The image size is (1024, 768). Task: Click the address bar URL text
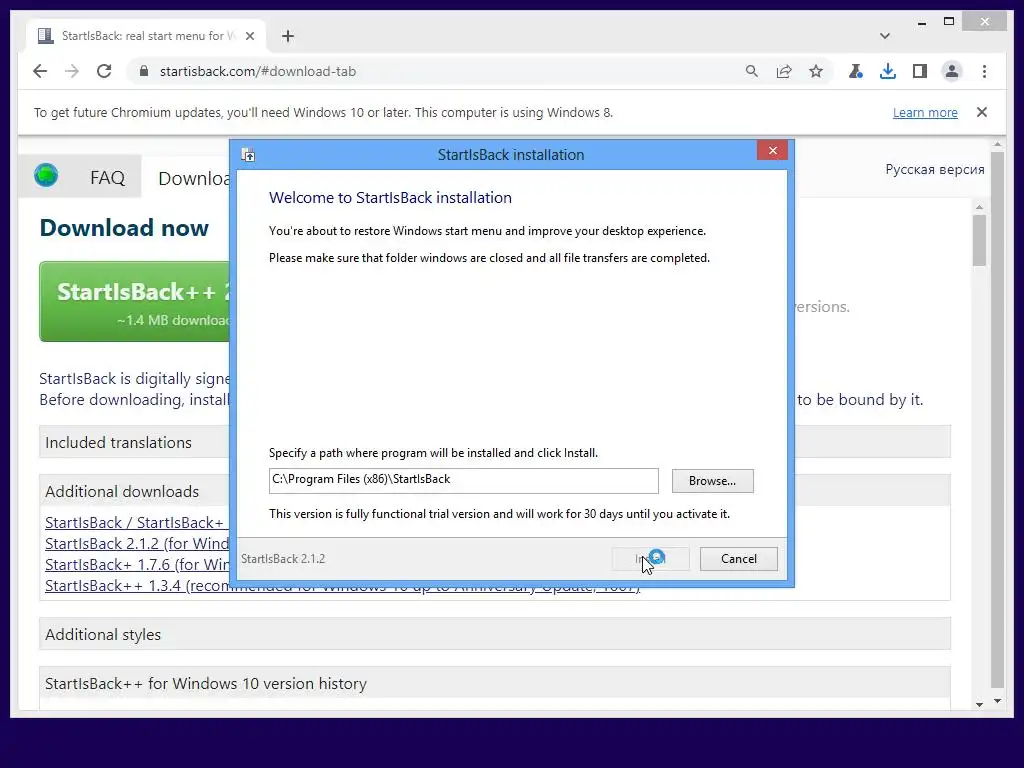click(x=258, y=71)
